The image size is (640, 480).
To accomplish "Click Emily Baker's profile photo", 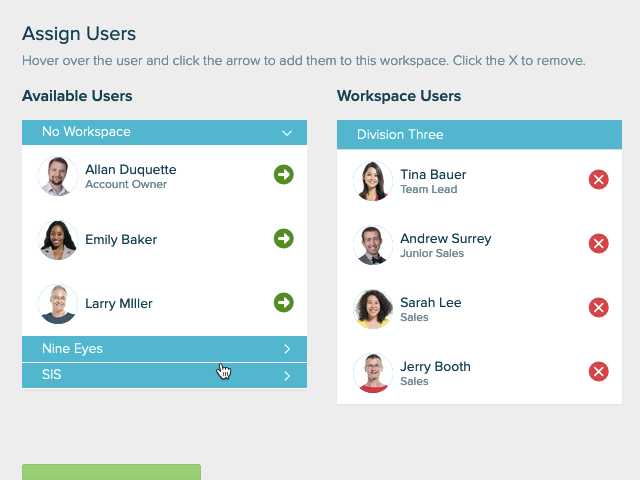I will 58,240.
